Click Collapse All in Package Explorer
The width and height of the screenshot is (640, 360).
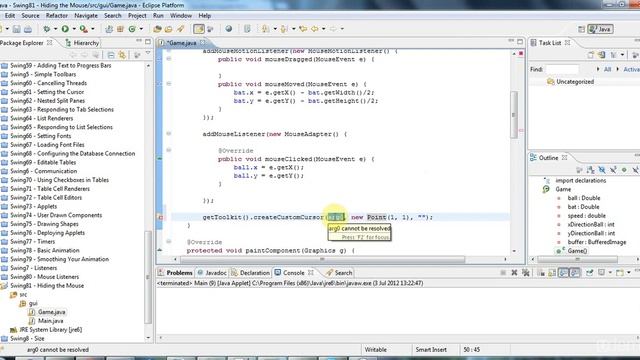coord(111,55)
